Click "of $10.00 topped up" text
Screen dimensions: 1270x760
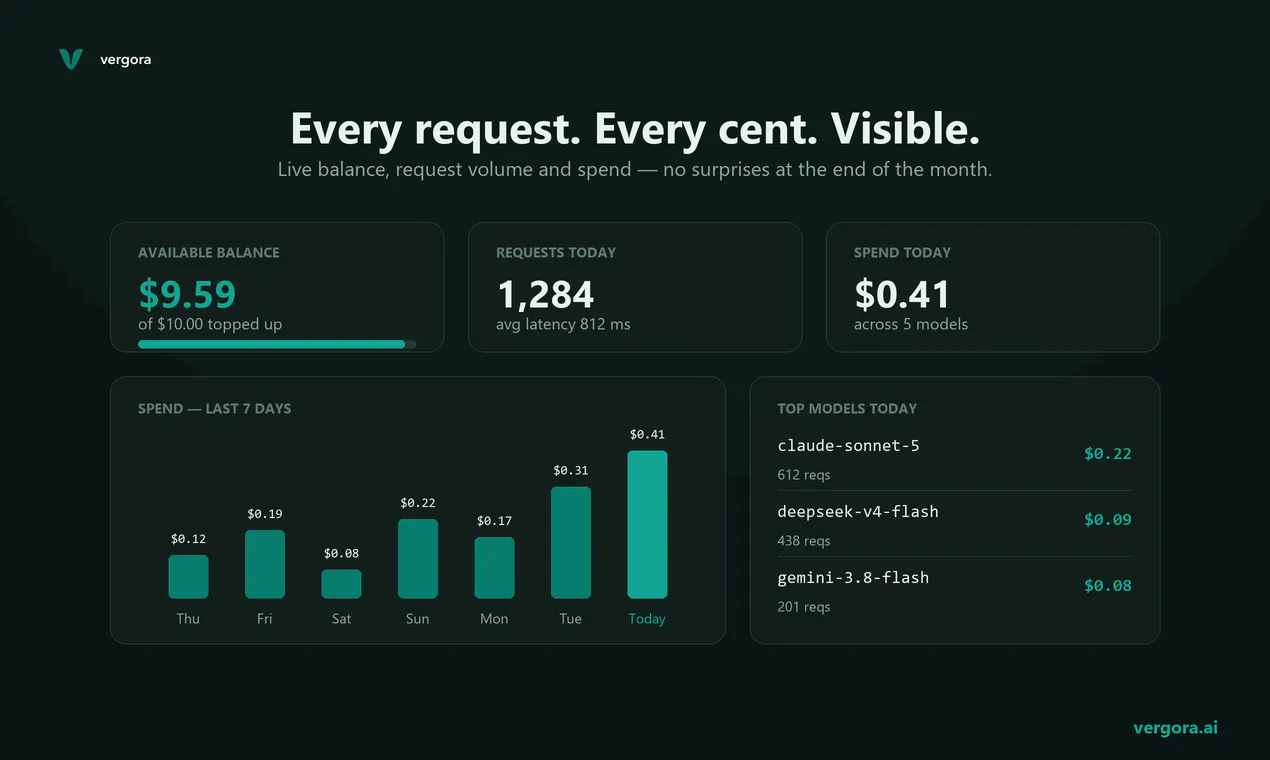210,324
